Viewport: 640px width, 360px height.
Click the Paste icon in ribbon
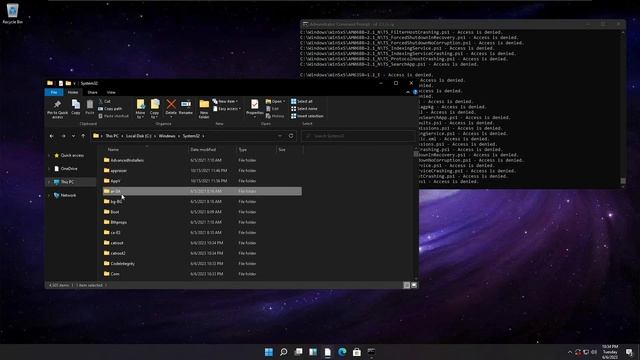click(90, 107)
